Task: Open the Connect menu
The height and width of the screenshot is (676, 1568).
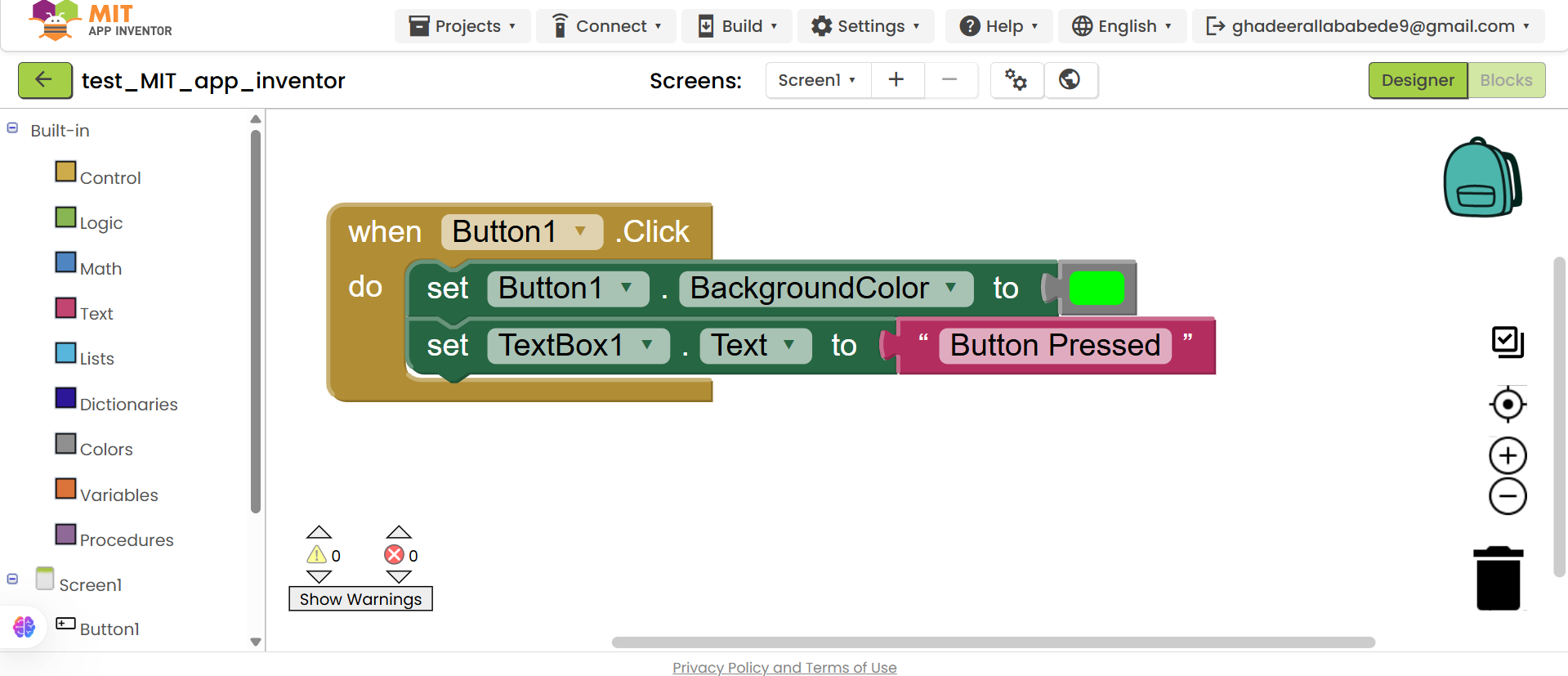Action: (605, 26)
